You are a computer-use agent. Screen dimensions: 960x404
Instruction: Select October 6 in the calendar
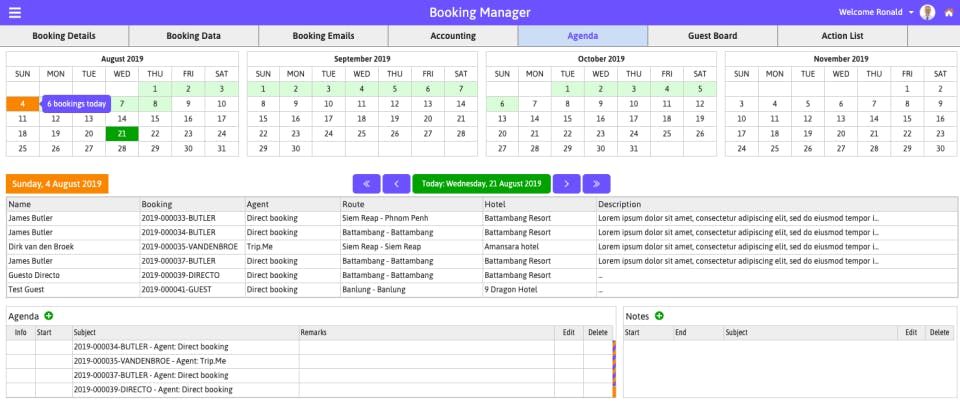click(x=502, y=104)
